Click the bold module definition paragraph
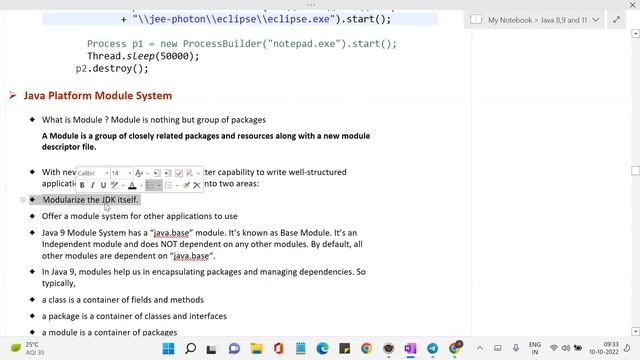Image resolution: width=640 pixels, height=360 pixels. pyautogui.click(x=206, y=141)
